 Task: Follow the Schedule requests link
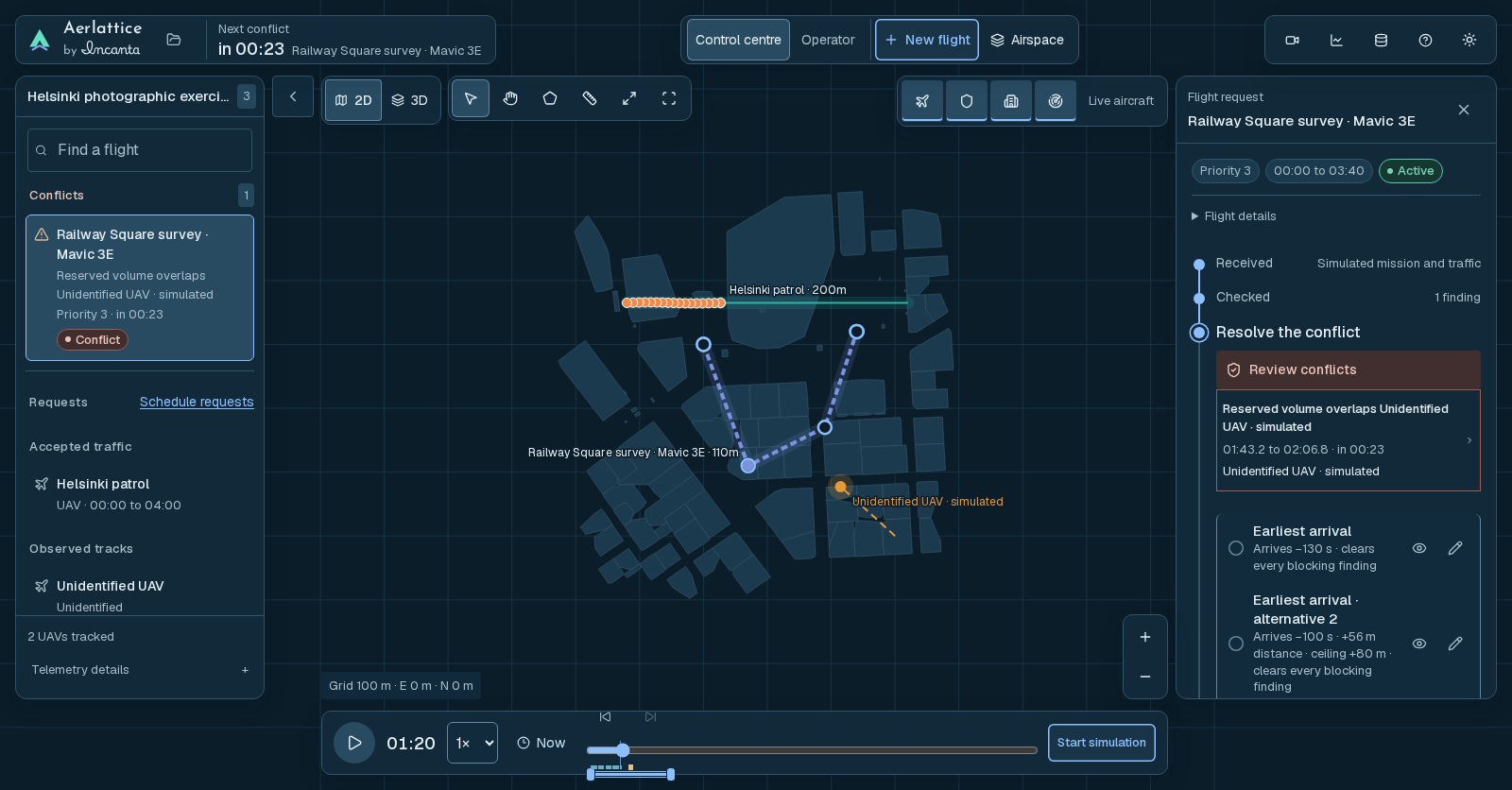coord(197,402)
